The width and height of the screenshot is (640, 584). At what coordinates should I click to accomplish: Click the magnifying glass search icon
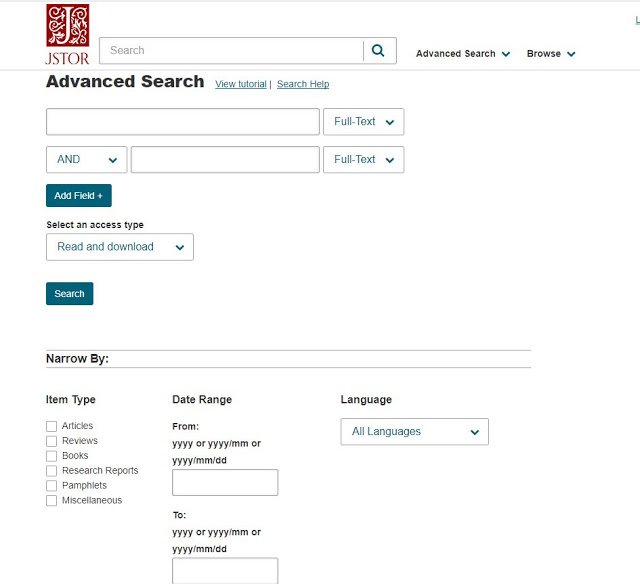[x=379, y=51]
